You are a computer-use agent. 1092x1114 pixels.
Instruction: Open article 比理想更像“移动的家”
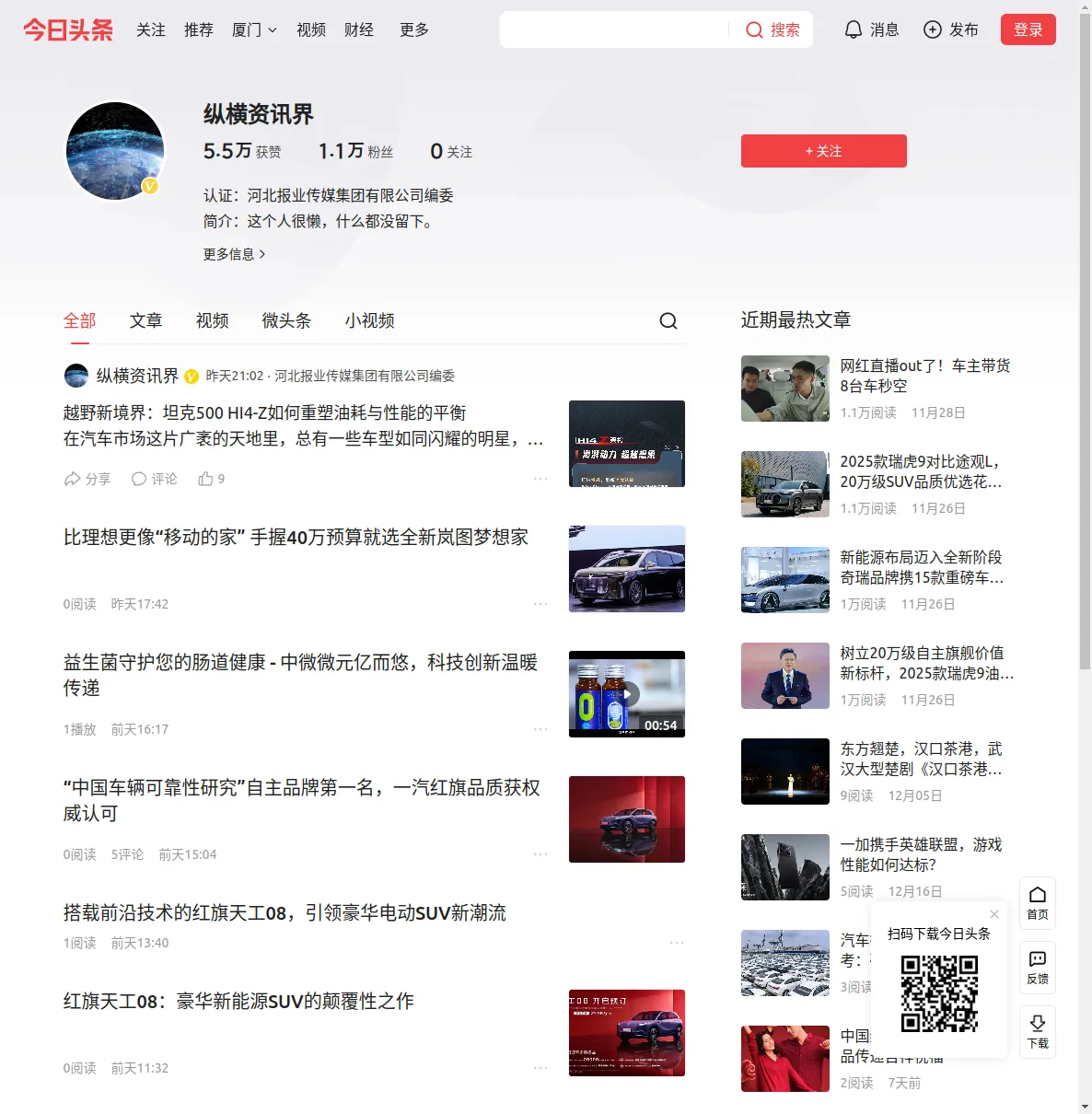[x=296, y=538]
